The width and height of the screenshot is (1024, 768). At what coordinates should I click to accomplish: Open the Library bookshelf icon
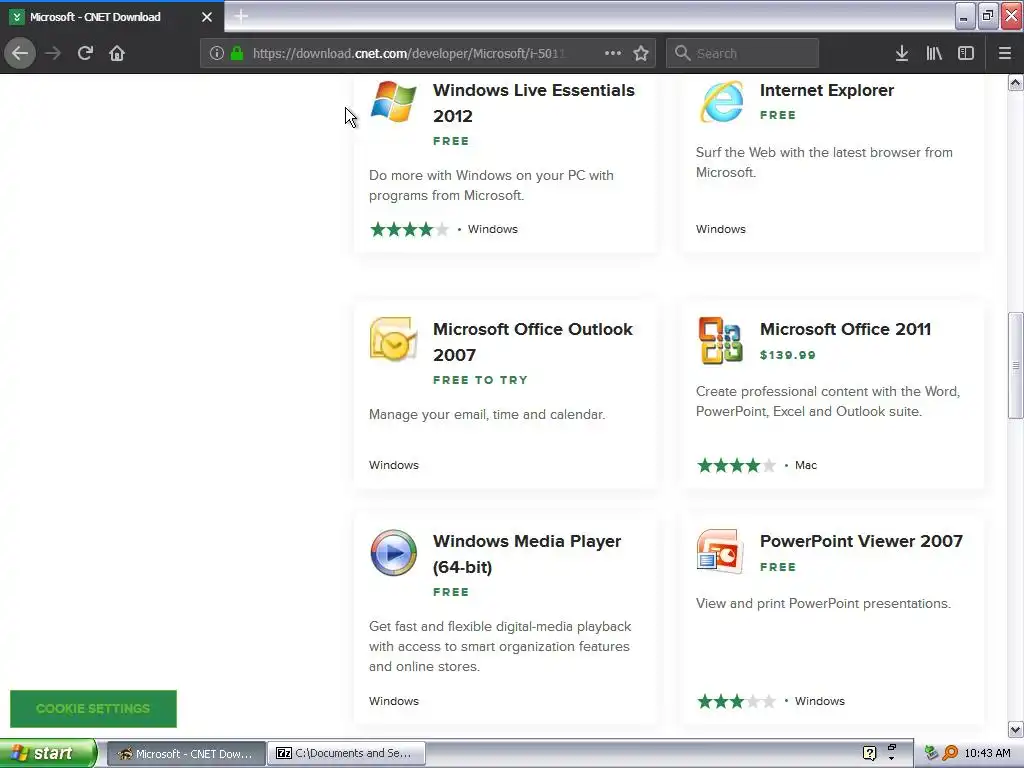(x=934, y=53)
